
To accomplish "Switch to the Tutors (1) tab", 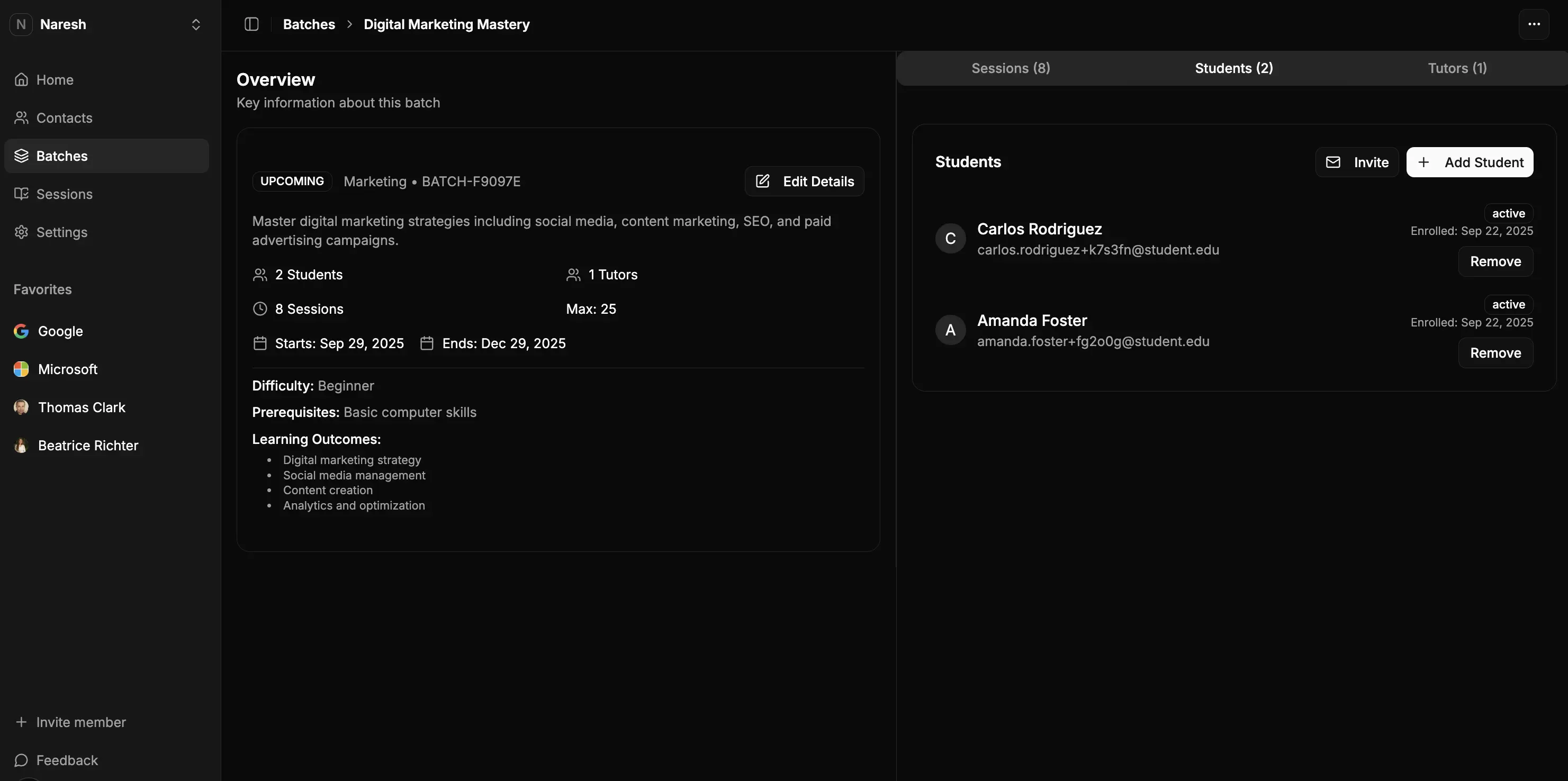I will 1457,68.
